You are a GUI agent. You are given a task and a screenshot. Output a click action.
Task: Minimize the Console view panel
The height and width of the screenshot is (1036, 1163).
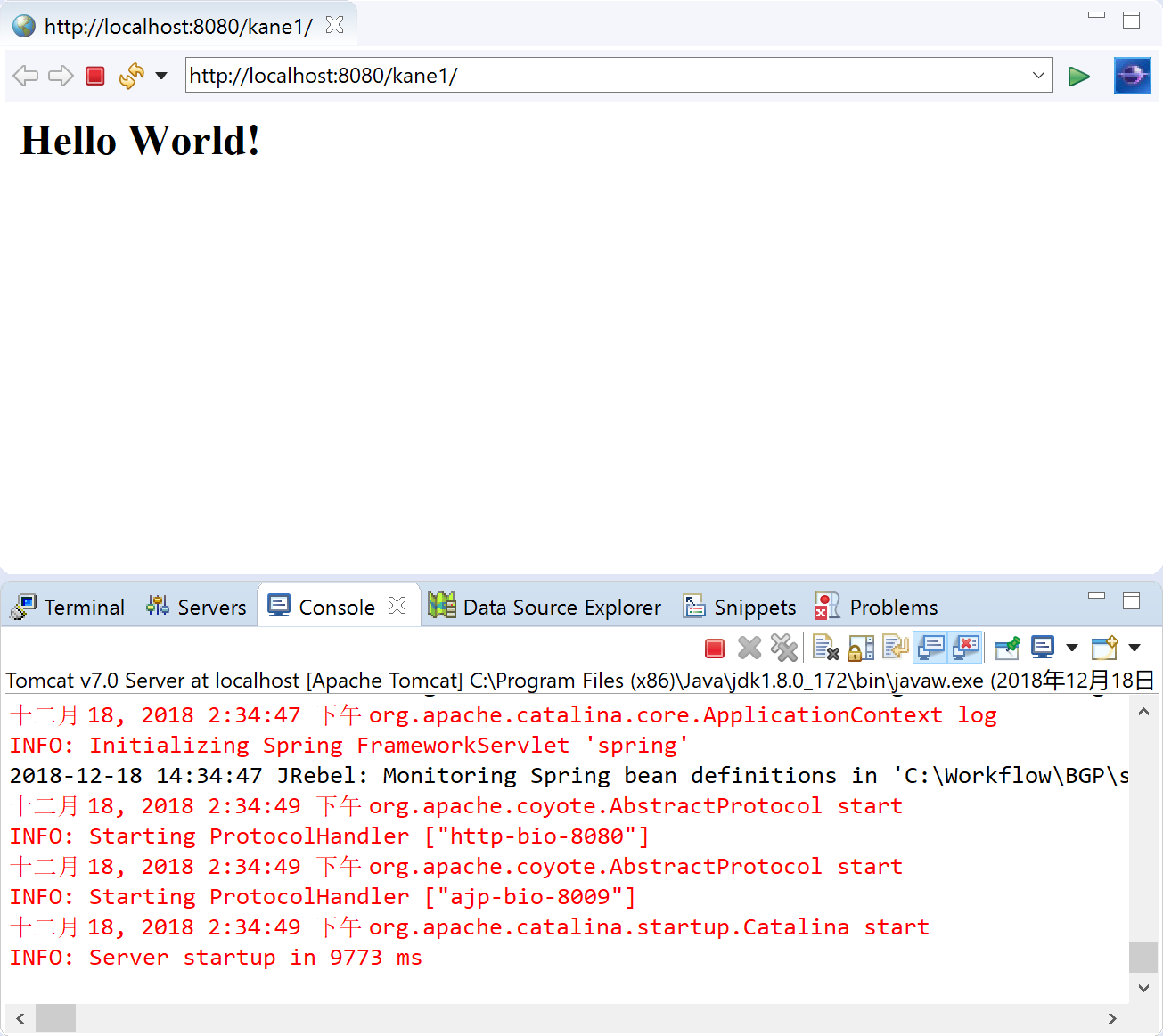(1097, 596)
